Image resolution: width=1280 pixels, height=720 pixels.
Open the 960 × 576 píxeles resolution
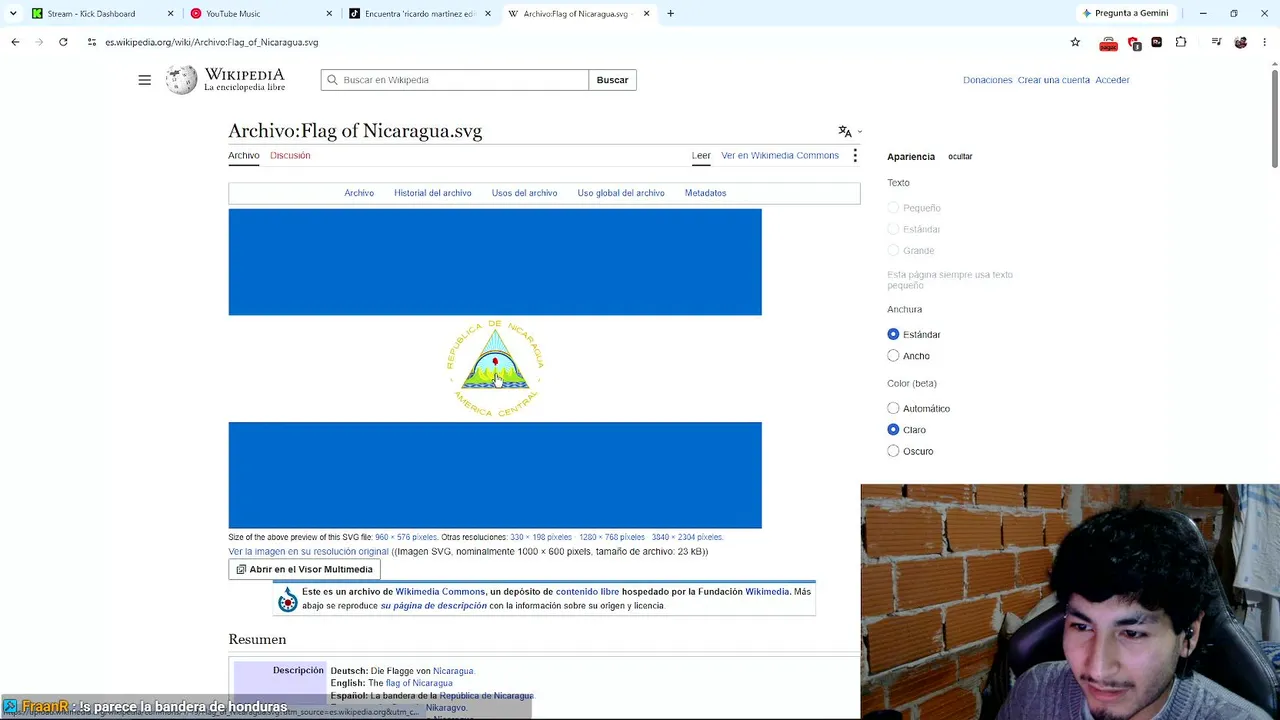click(x=406, y=537)
